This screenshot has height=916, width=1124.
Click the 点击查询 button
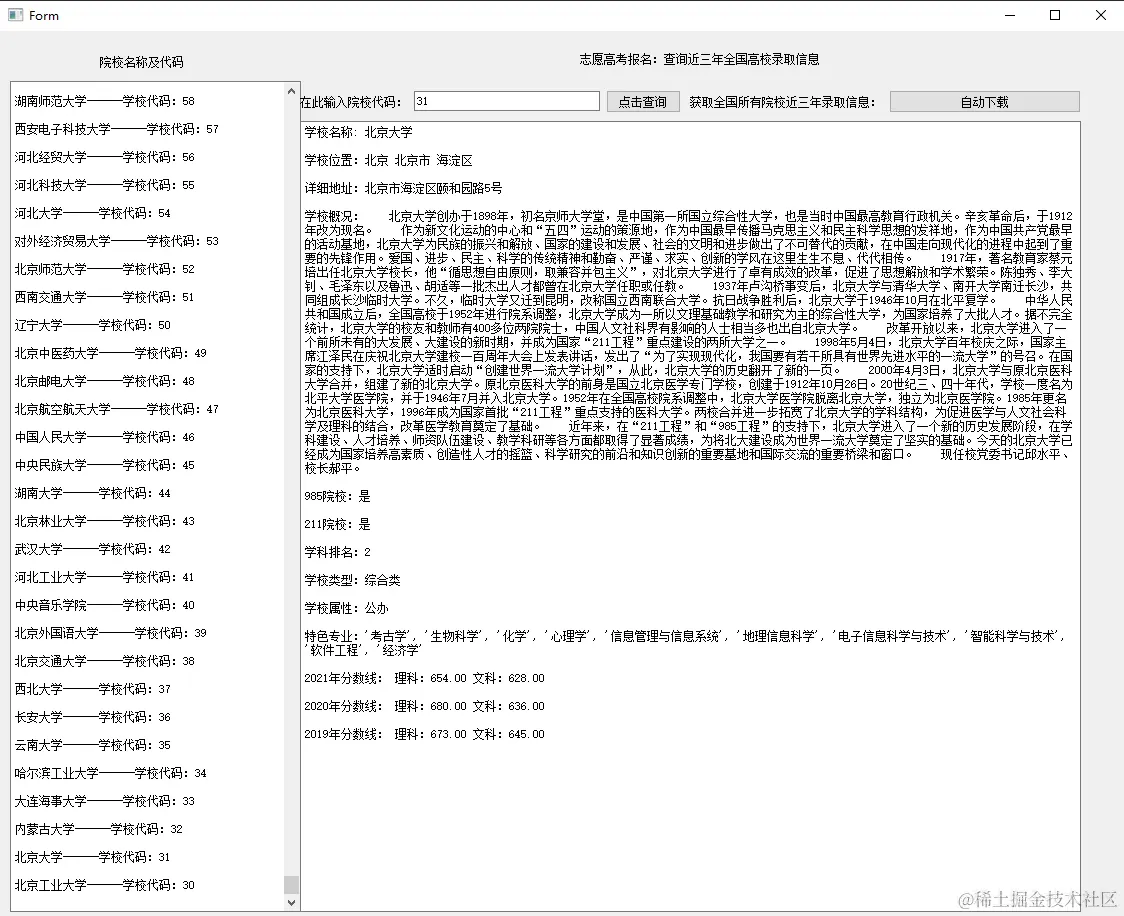pos(642,102)
